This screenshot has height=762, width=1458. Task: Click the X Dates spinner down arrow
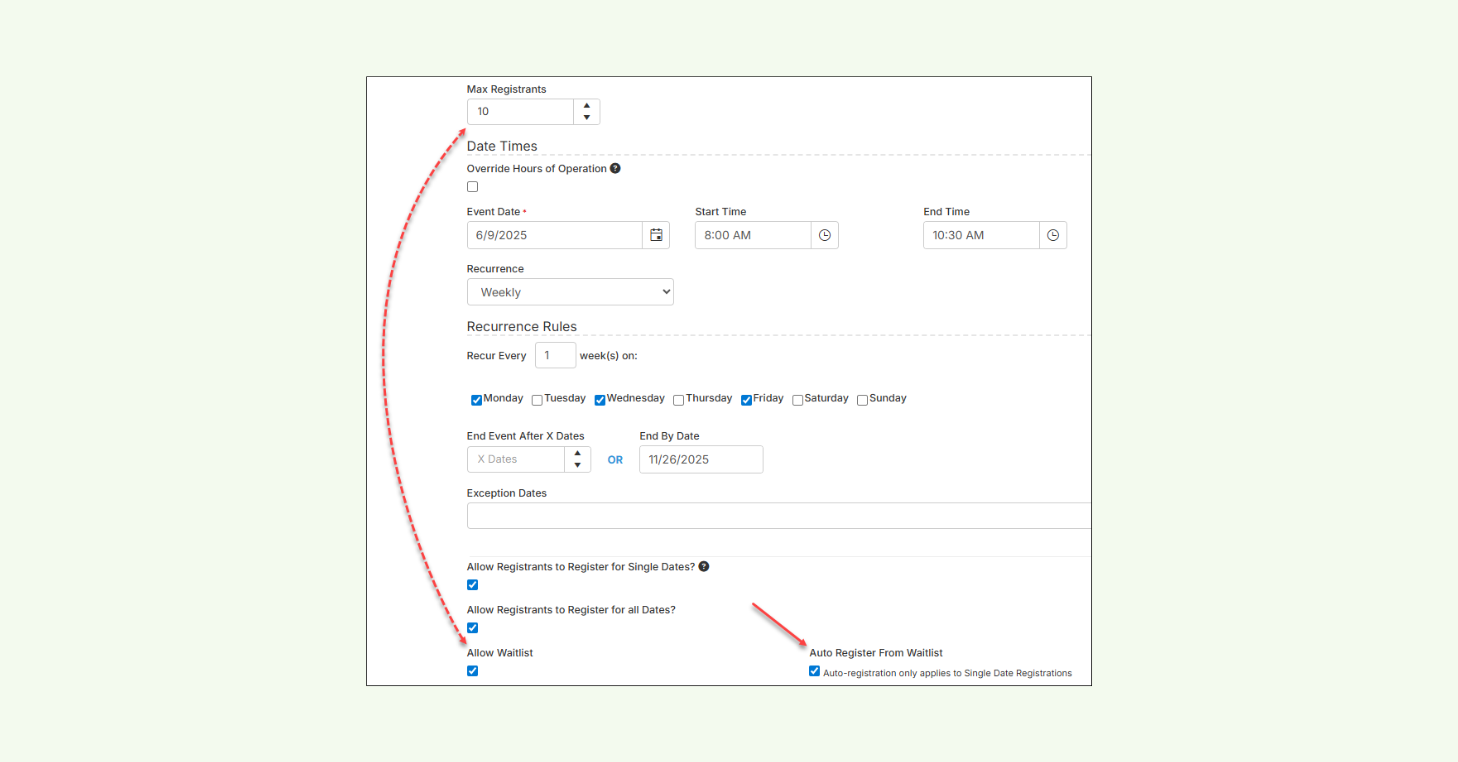tap(577, 465)
